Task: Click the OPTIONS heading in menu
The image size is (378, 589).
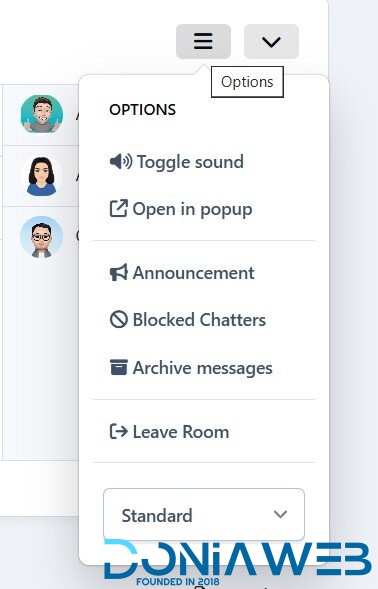Action: click(x=143, y=110)
